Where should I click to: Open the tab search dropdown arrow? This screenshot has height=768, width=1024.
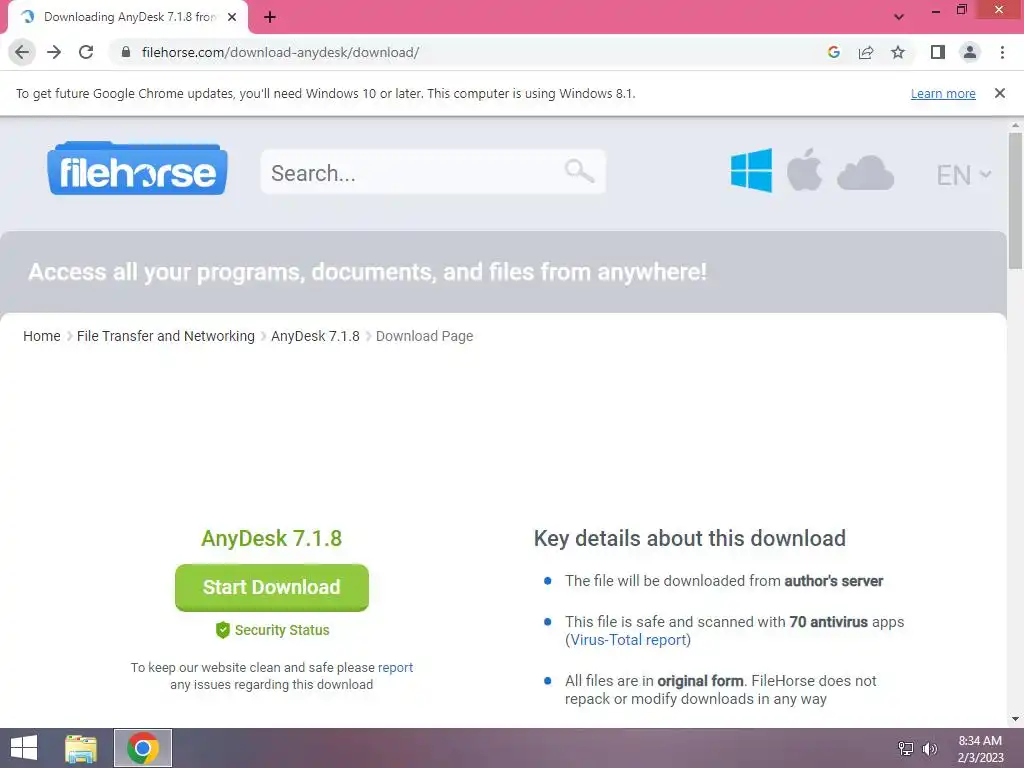tap(899, 17)
